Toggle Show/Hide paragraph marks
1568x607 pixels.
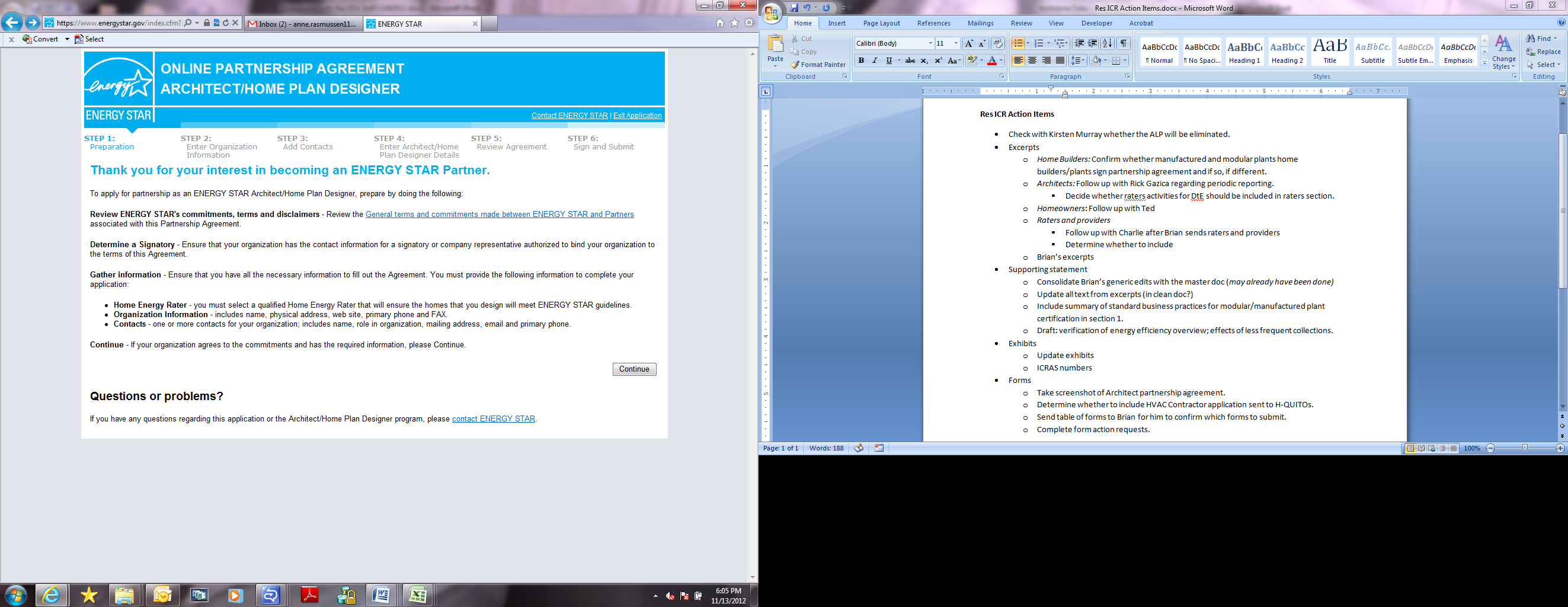click(x=1124, y=43)
